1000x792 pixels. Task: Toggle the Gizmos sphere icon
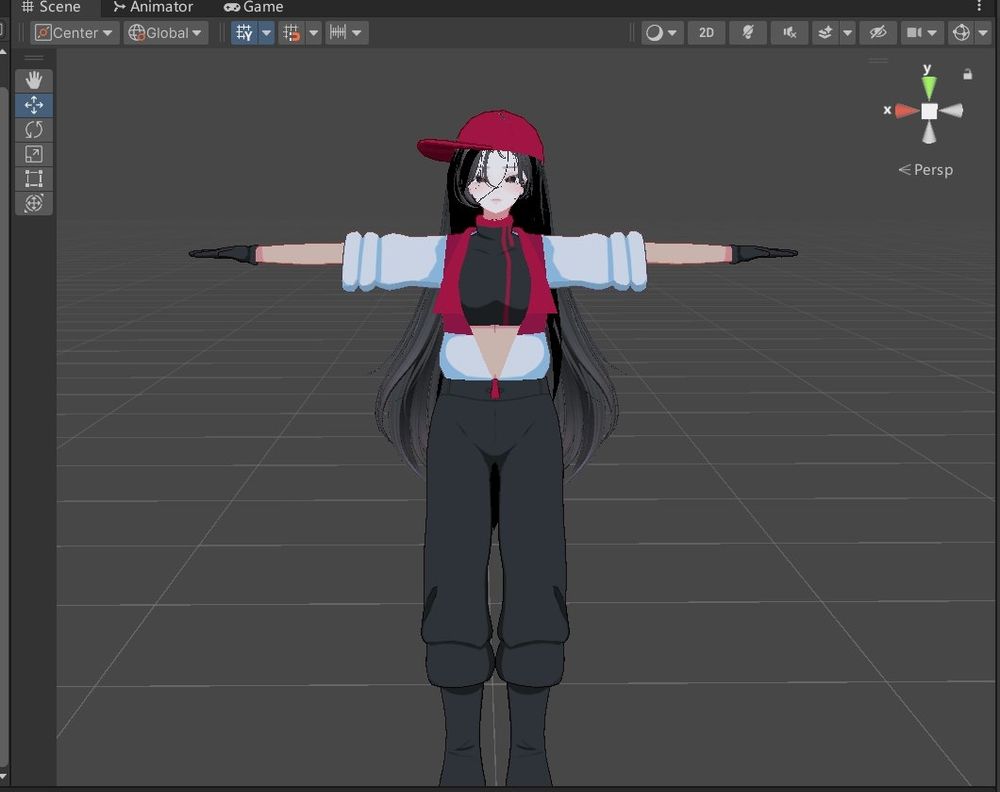pos(961,33)
